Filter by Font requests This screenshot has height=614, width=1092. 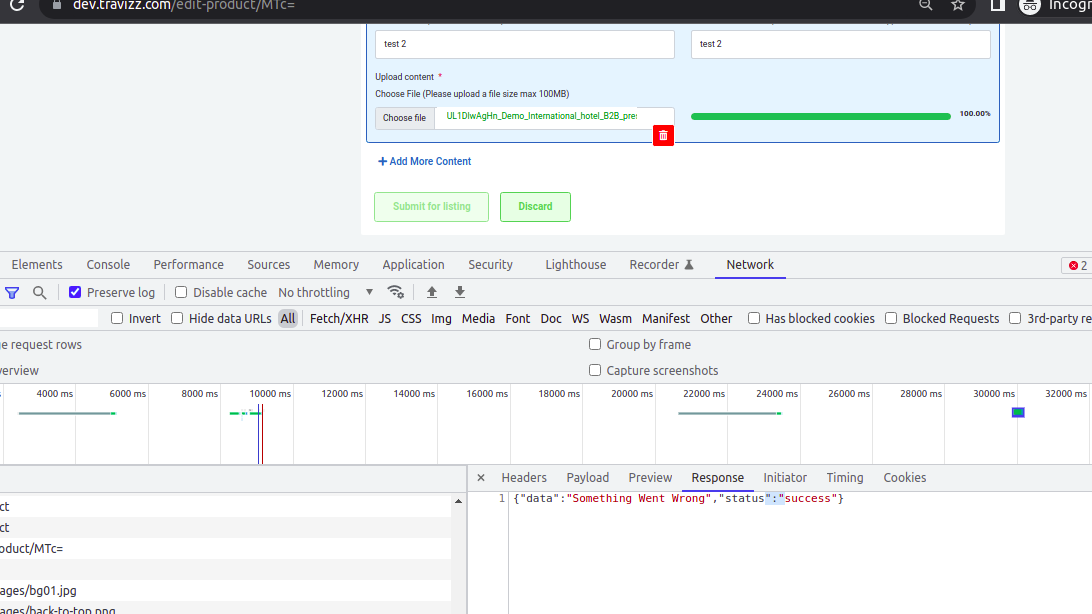[517, 318]
